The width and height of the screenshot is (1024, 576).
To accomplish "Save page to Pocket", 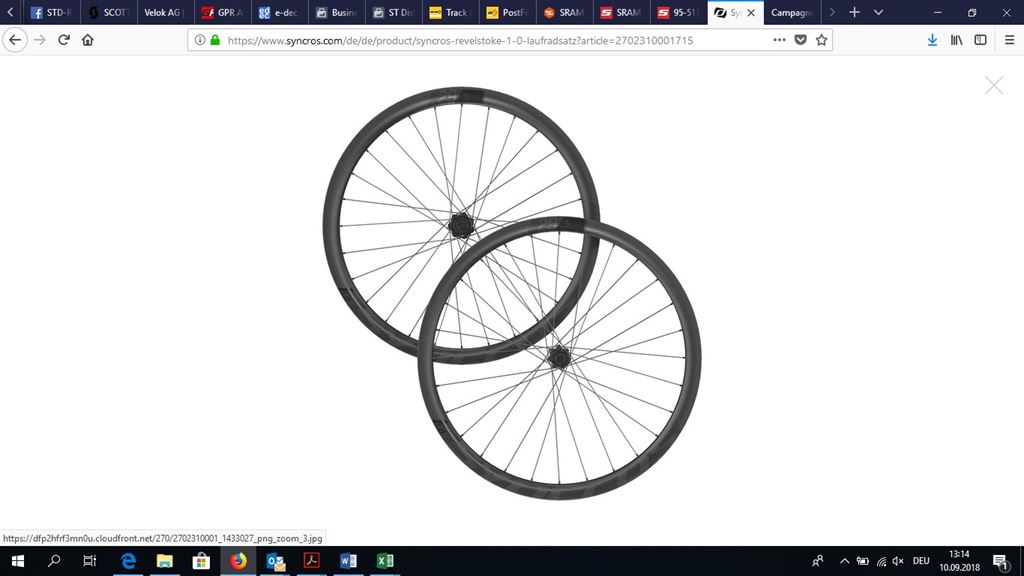I will 800,40.
